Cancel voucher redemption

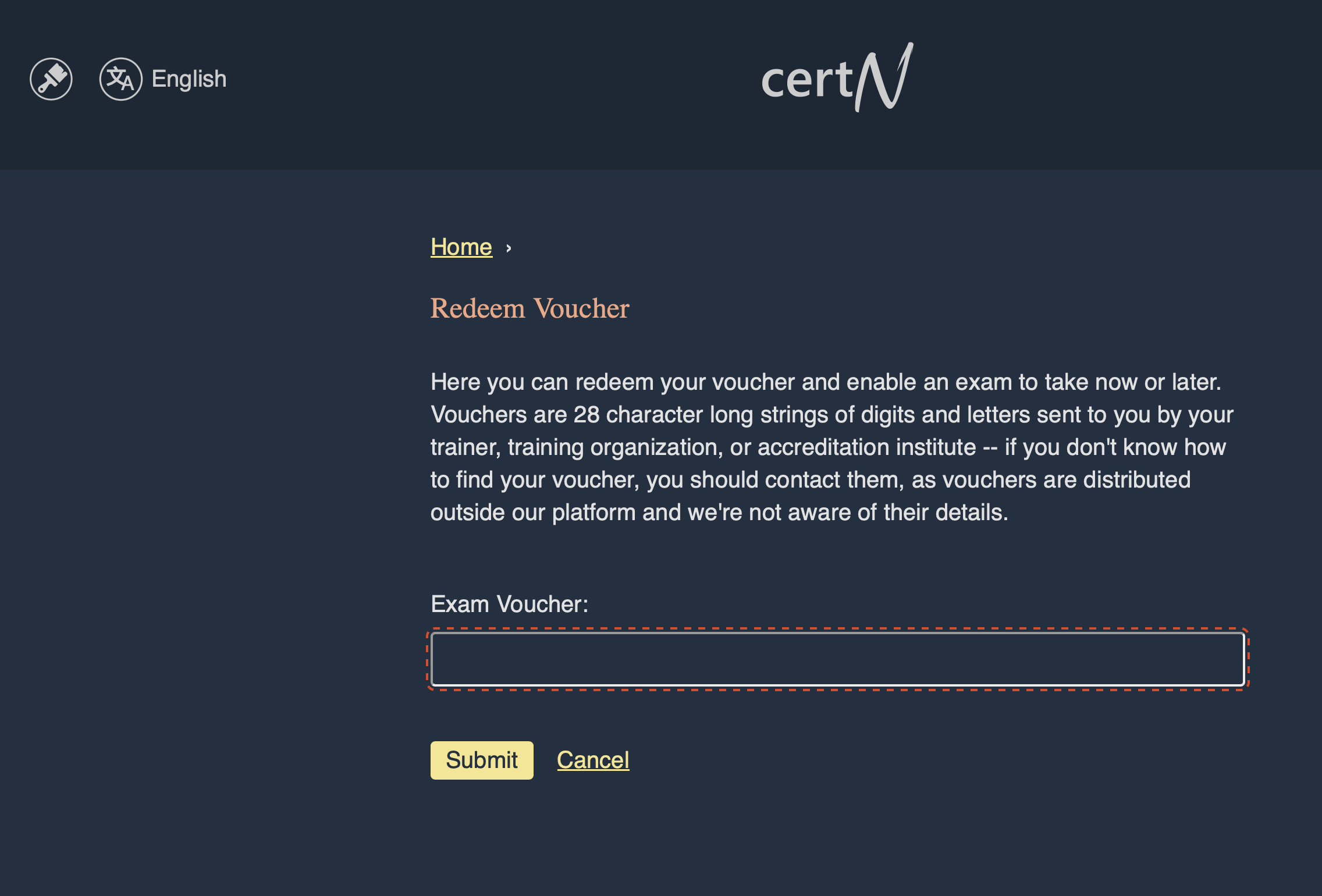[x=593, y=760]
